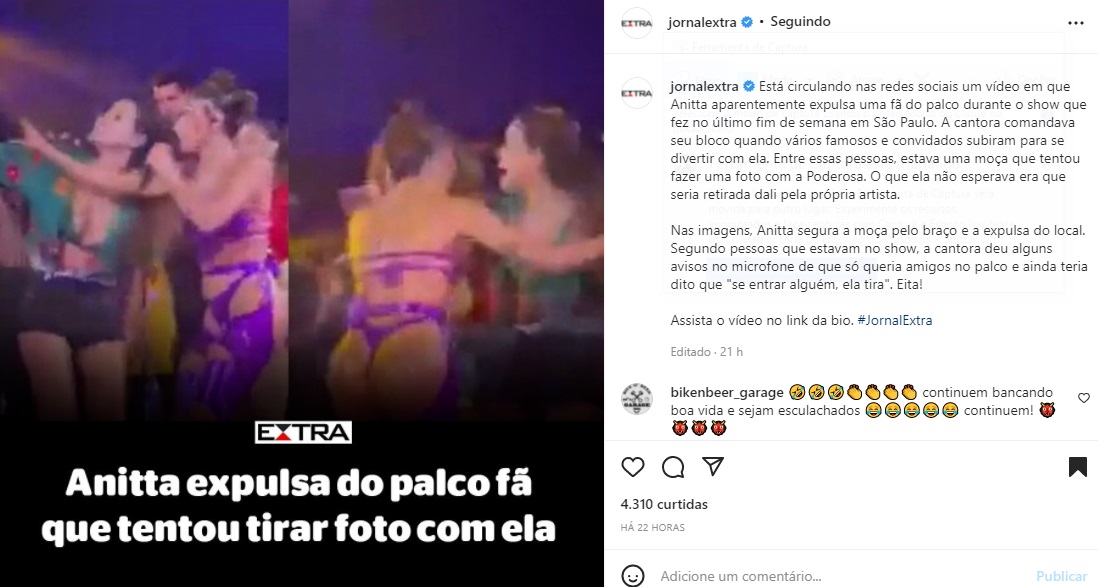Share post using paper plane icon

(x=713, y=467)
